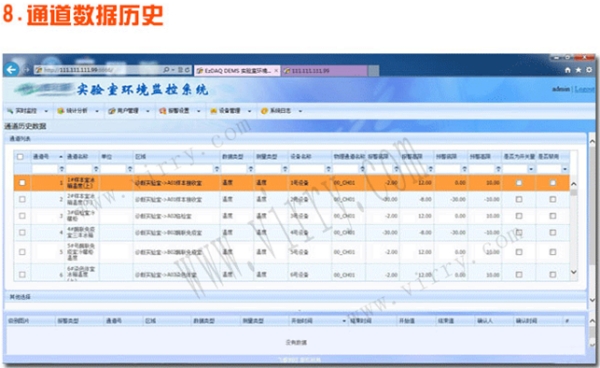The height and width of the screenshot is (368, 600).
Task: Click the 统计分析 menu icon
Action: [x=60, y=111]
